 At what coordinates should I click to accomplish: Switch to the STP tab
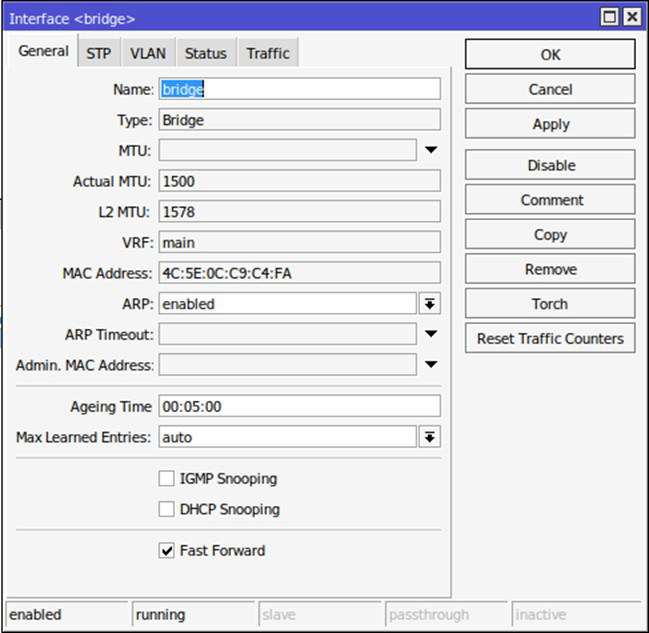98,54
